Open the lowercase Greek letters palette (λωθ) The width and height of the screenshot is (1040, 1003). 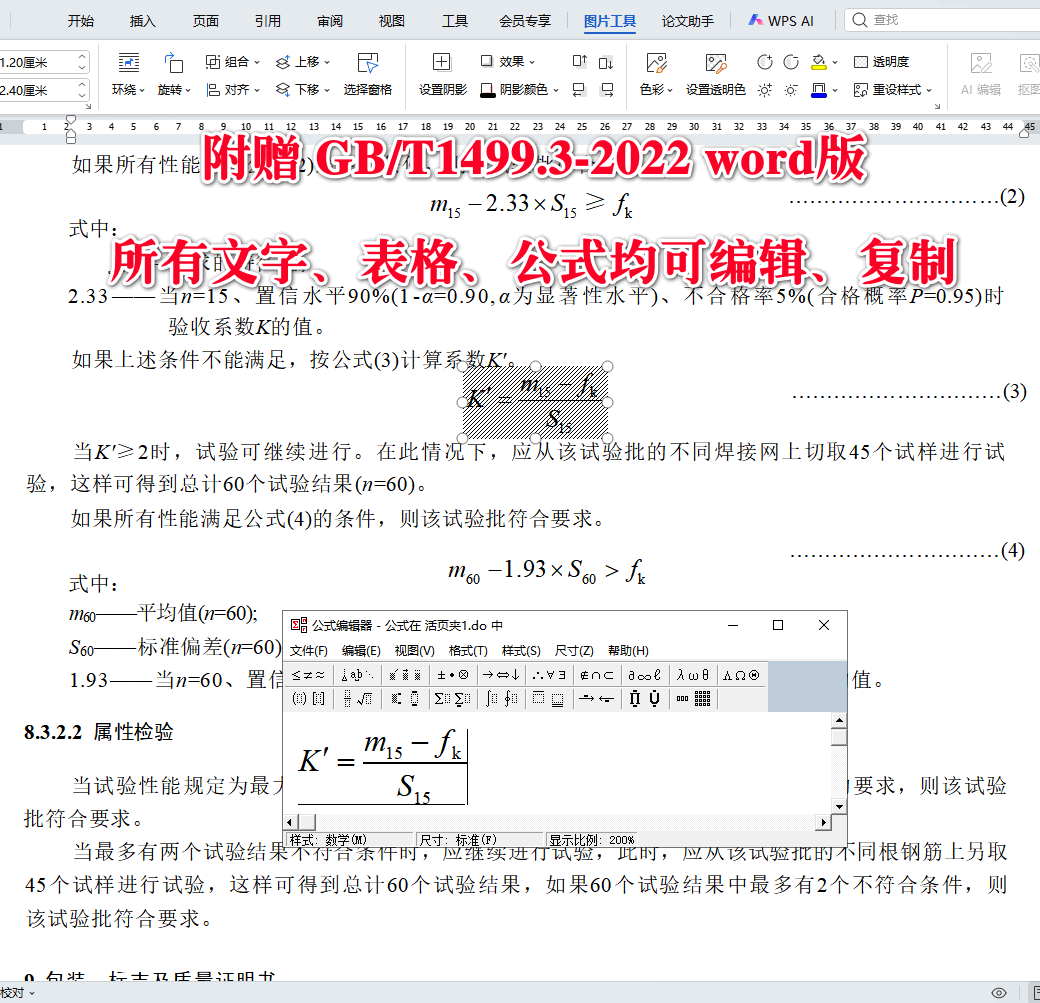click(x=692, y=675)
